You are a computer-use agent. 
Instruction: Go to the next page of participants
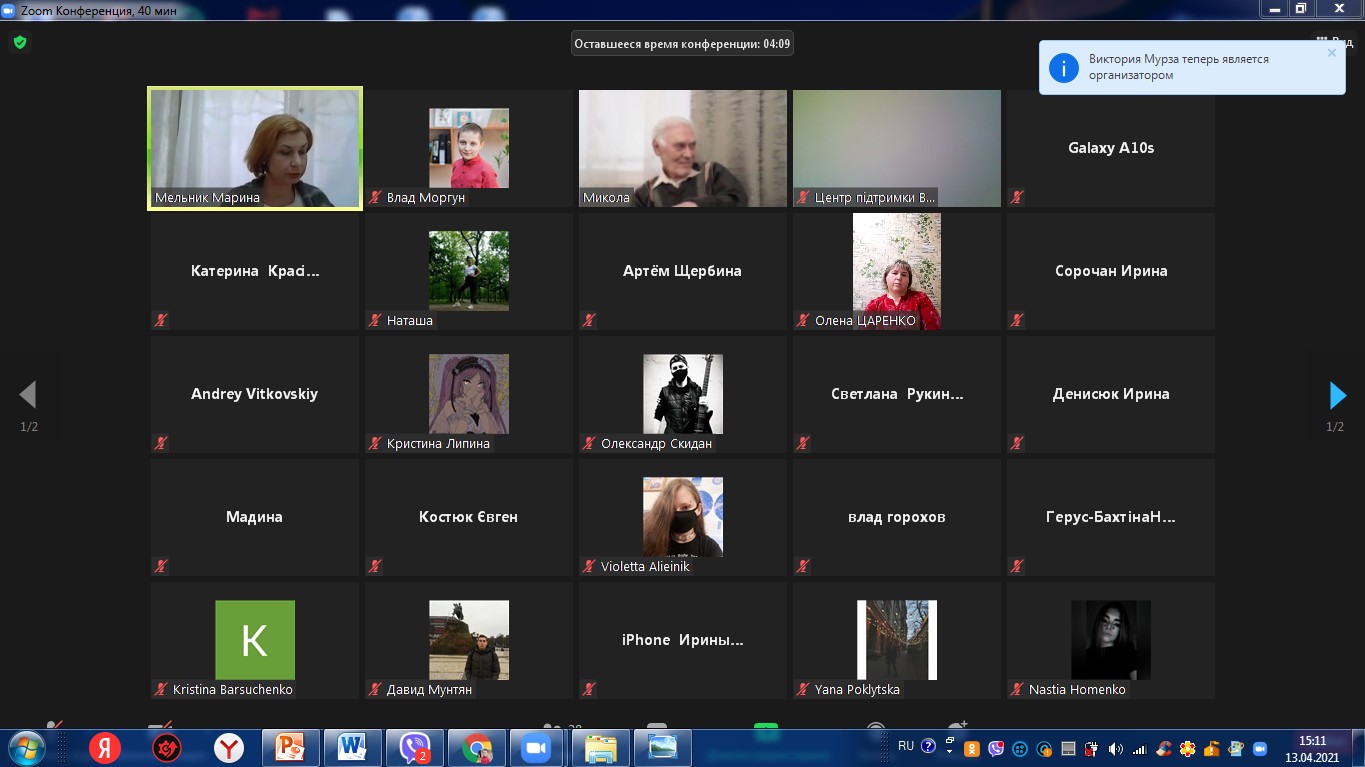(1337, 396)
